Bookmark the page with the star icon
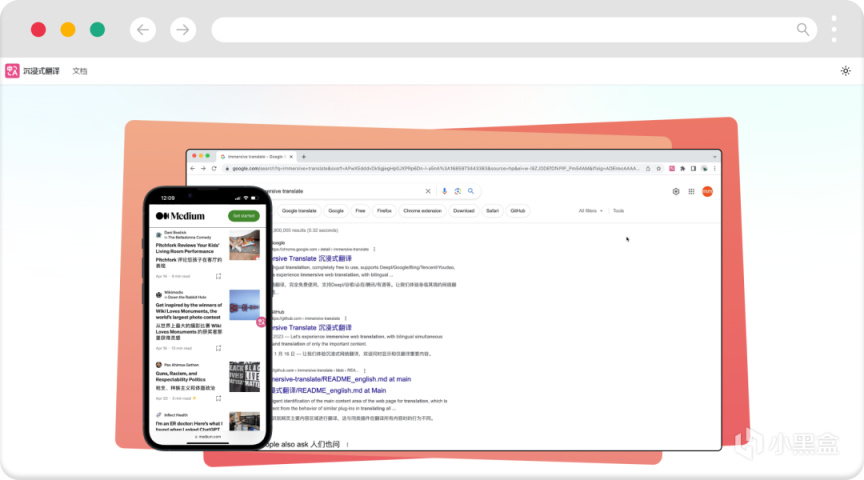 658,169
